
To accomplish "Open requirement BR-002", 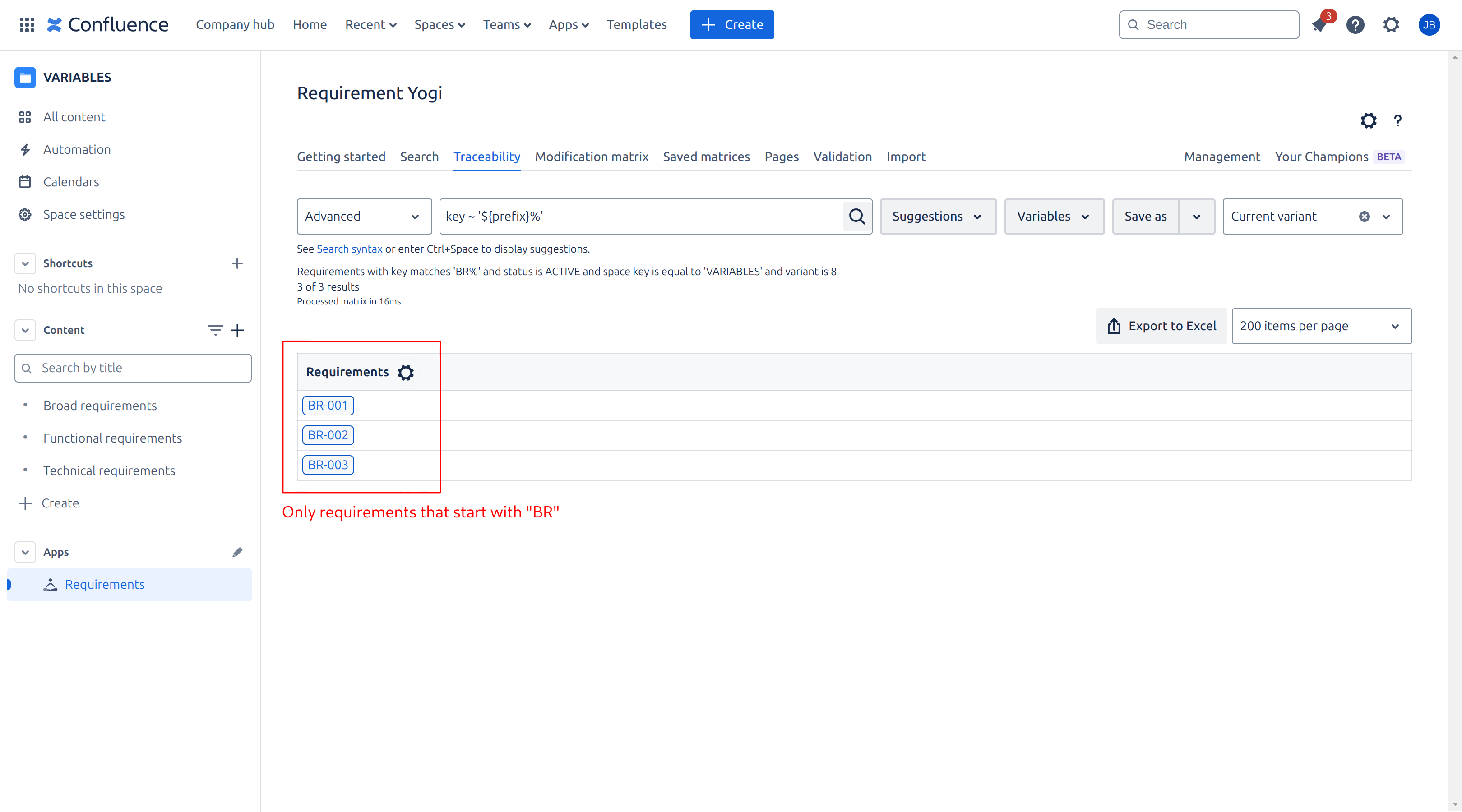I will (x=328, y=435).
